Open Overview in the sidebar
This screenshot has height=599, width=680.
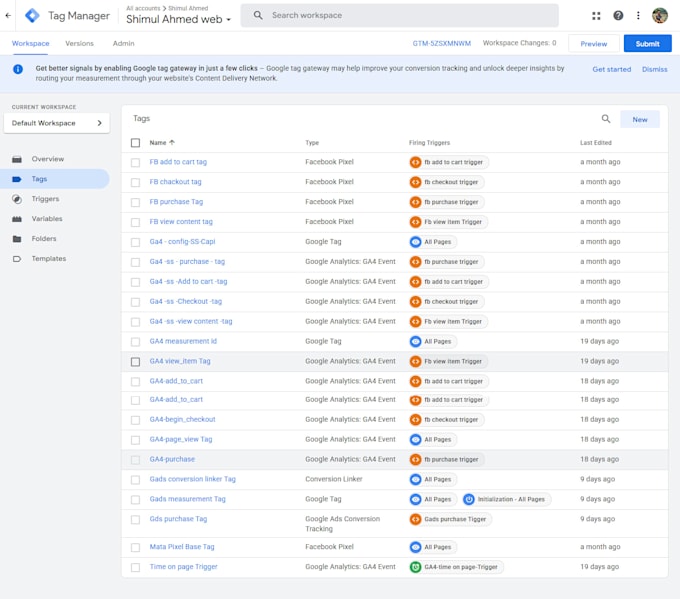pos(48,159)
